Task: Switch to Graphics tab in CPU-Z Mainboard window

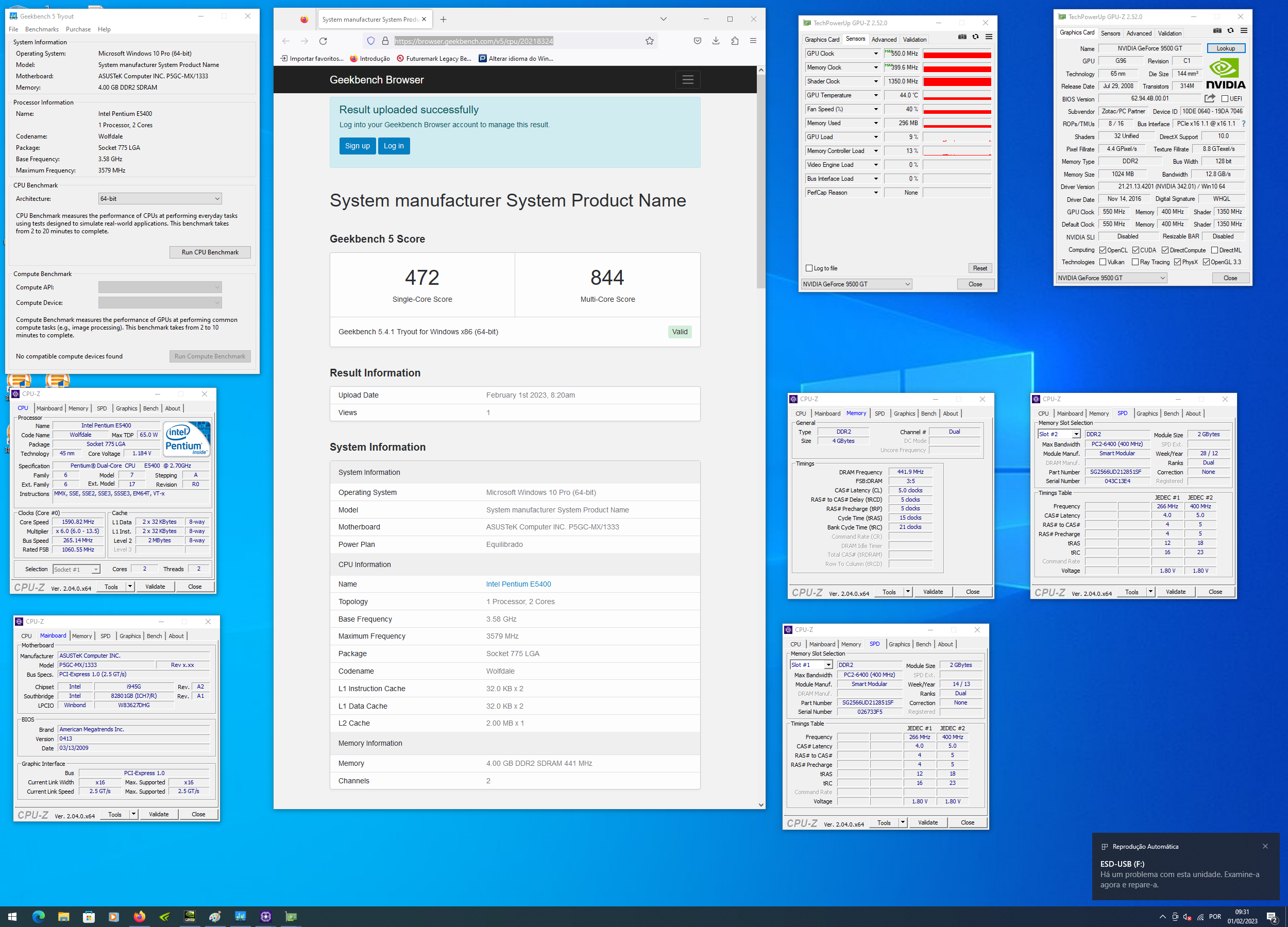Action: [x=130, y=636]
